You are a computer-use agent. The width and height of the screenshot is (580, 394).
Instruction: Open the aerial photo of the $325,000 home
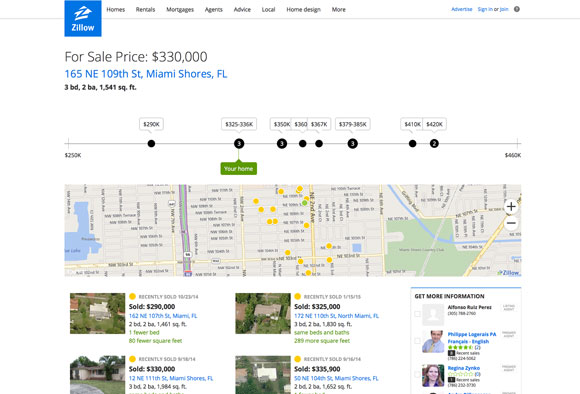tap(263, 313)
